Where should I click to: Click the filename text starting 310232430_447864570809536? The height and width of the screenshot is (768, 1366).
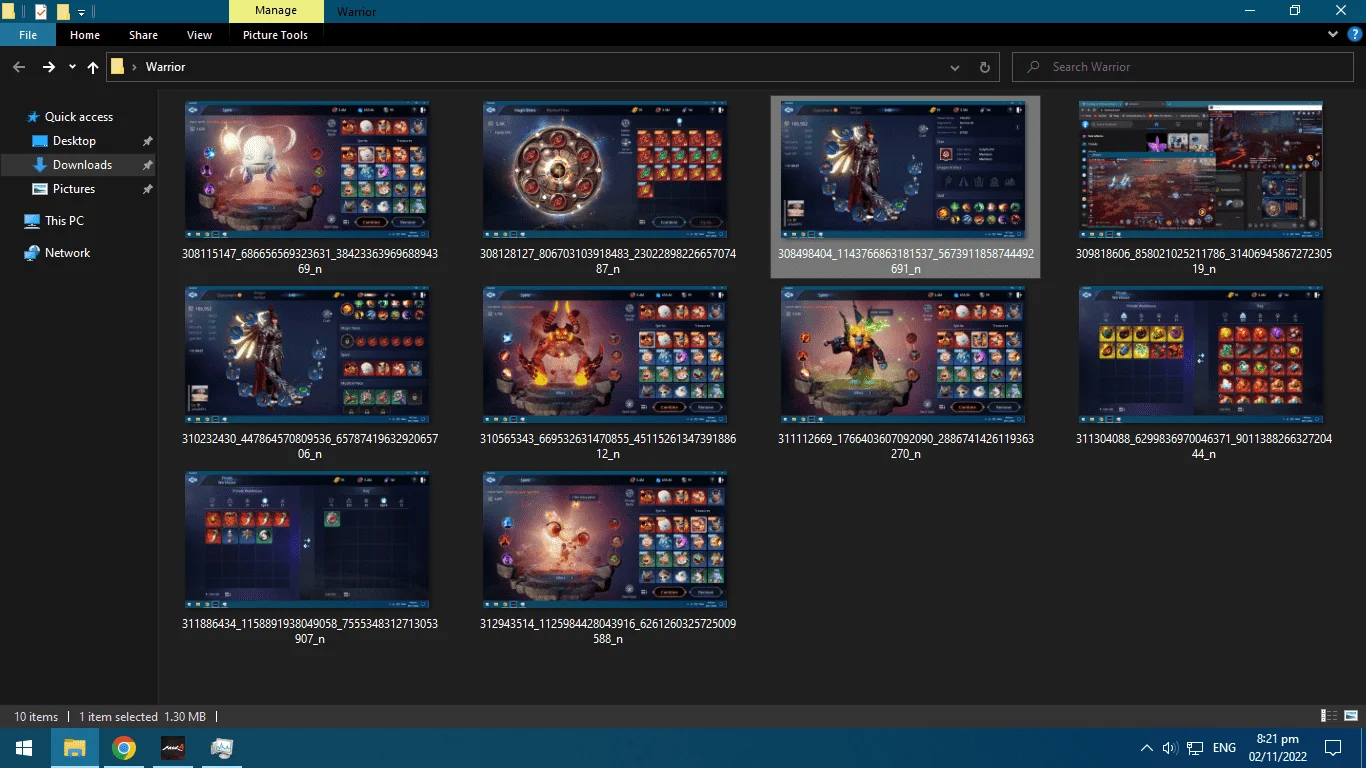pyautogui.click(x=310, y=446)
